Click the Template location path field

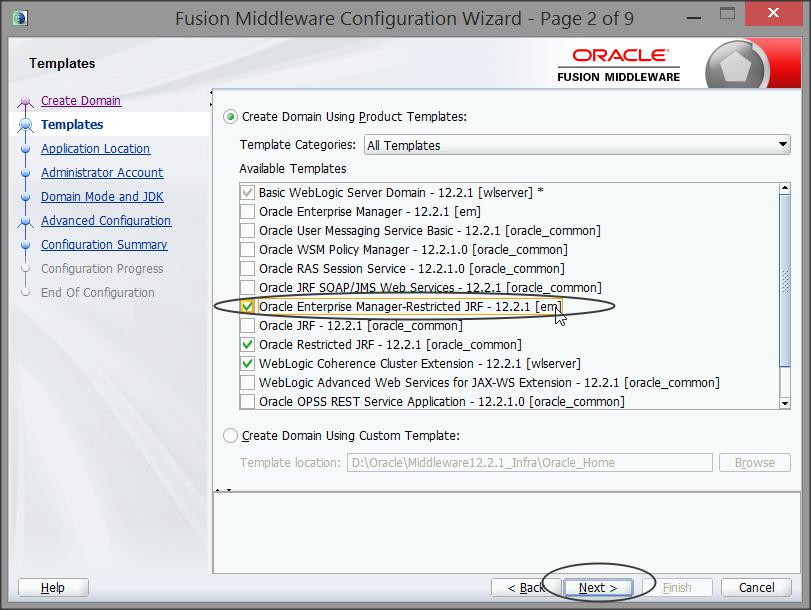pyautogui.click(x=530, y=463)
